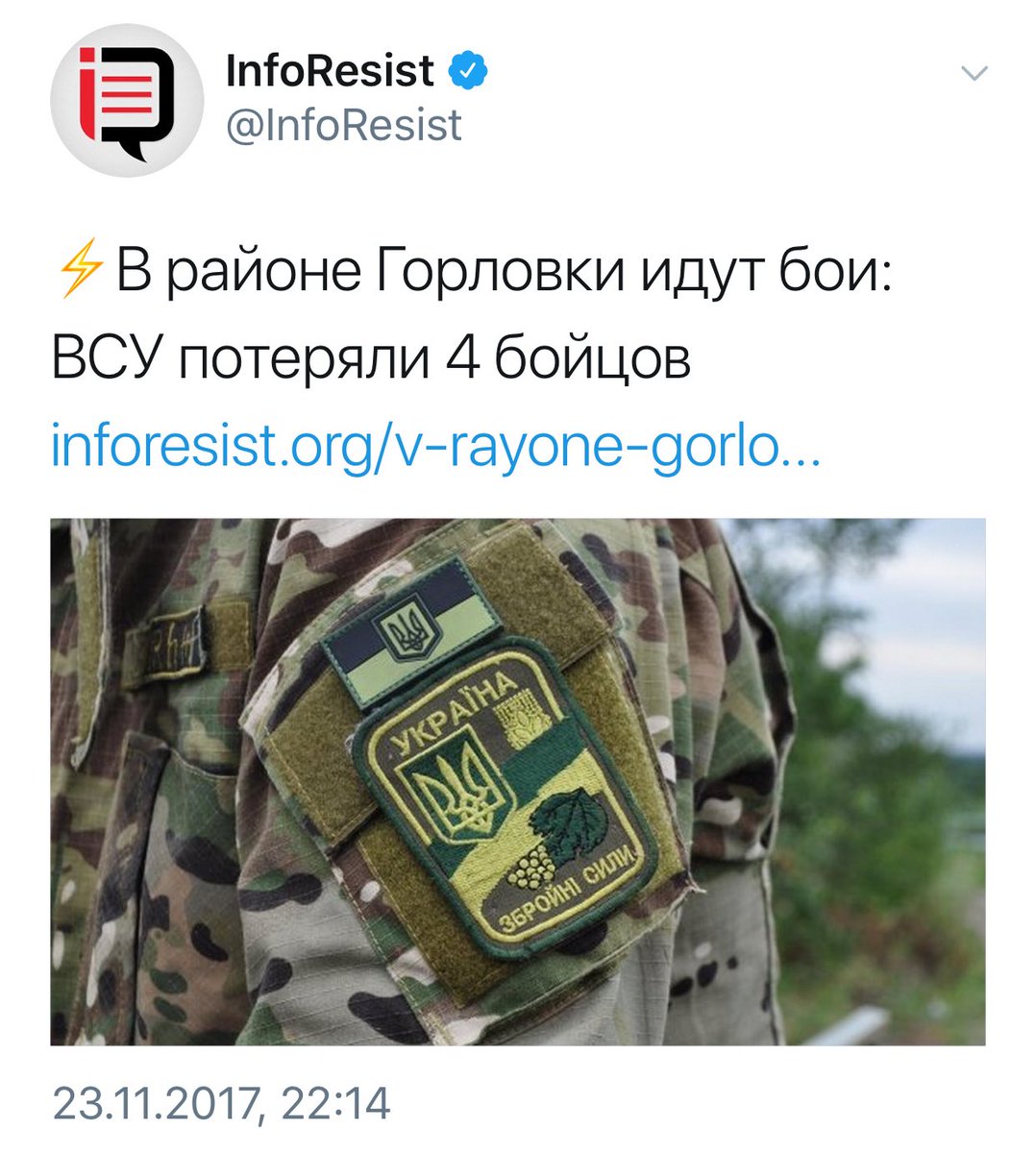Follow the inforesist.org article link
The width and height of the screenshot is (1036, 1153).
(435, 448)
